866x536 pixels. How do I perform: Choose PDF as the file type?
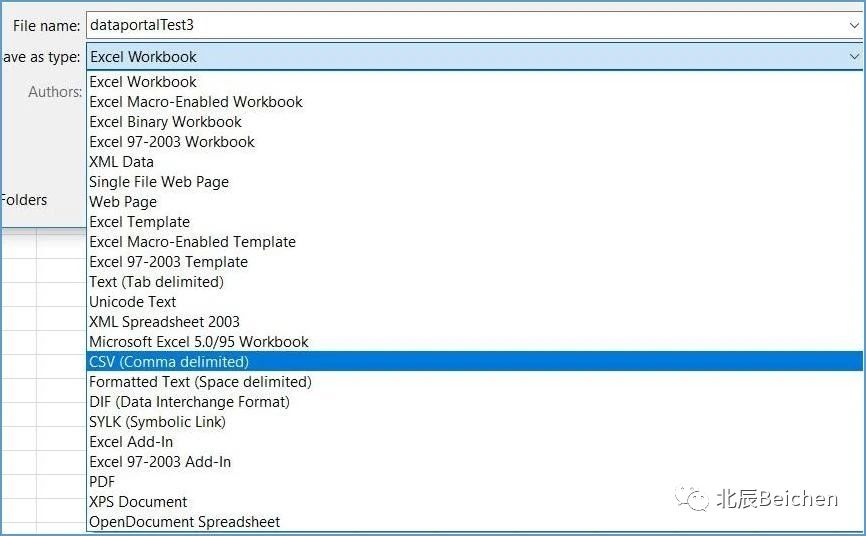(x=102, y=482)
